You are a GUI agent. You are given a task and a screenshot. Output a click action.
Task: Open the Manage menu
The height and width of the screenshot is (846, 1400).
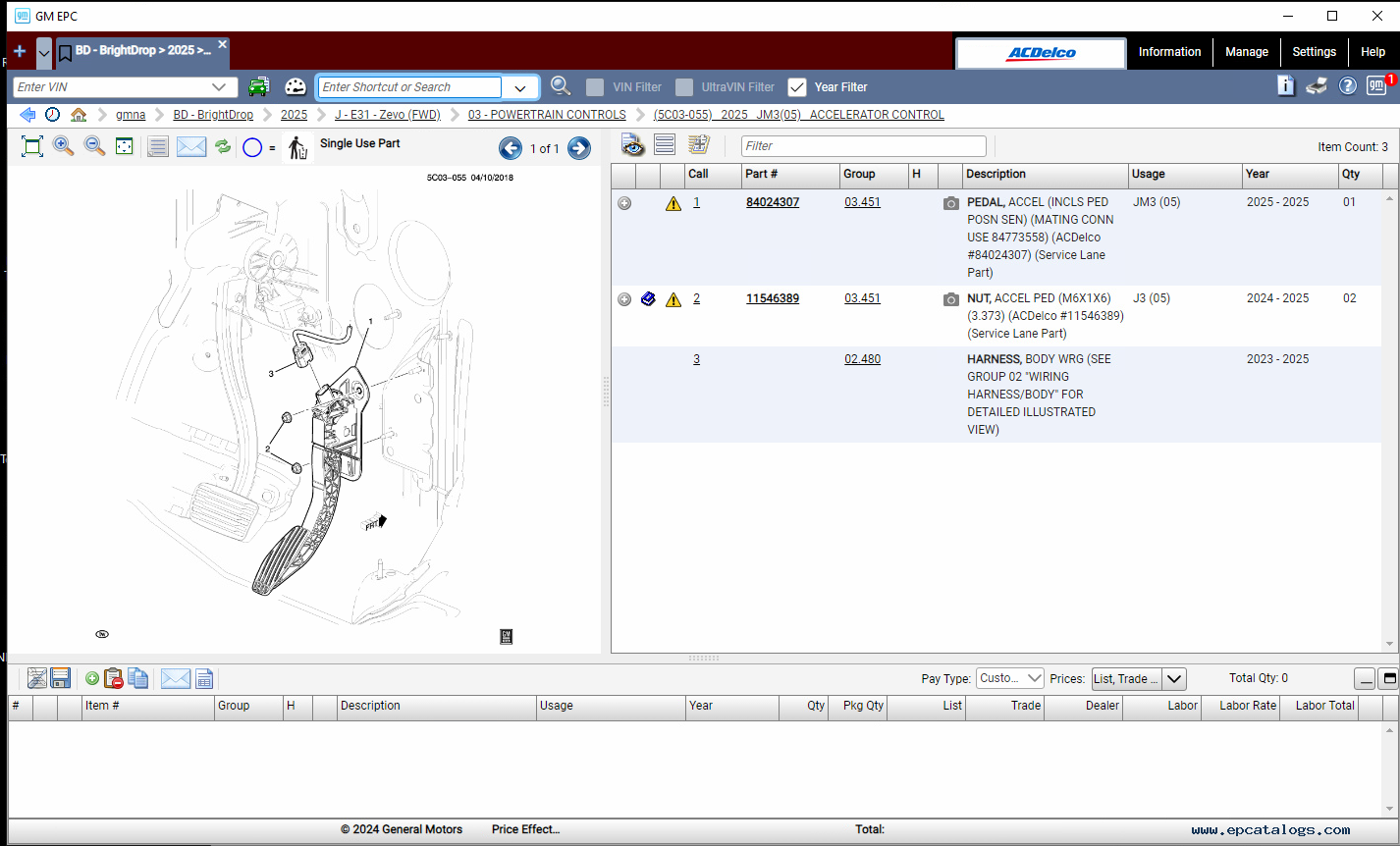point(1247,52)
